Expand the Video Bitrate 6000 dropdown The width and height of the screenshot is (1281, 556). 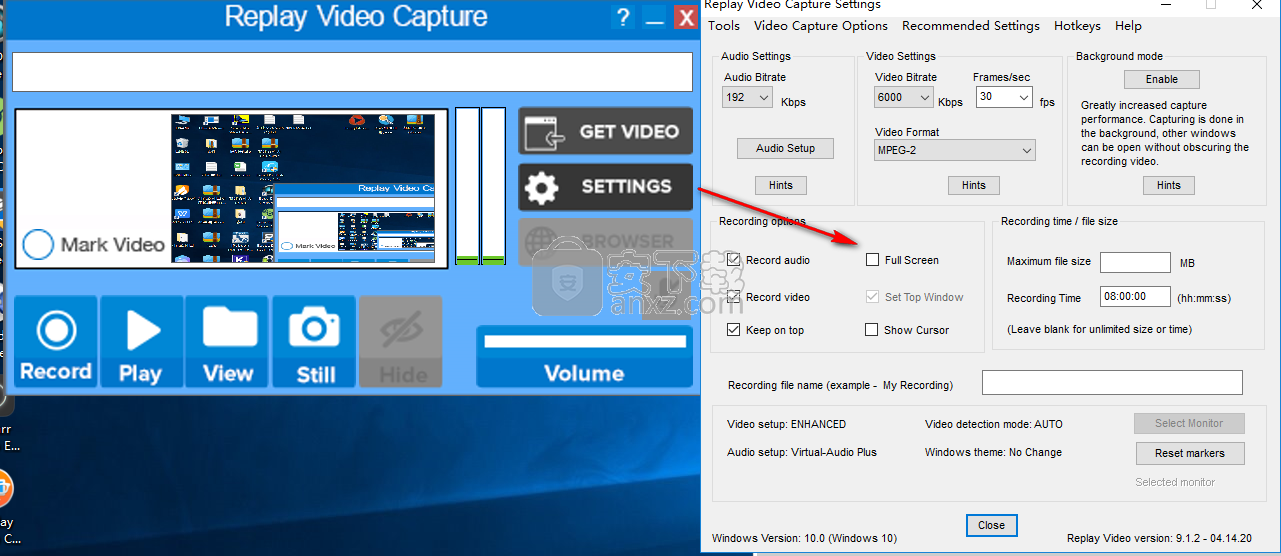point(905,97)
